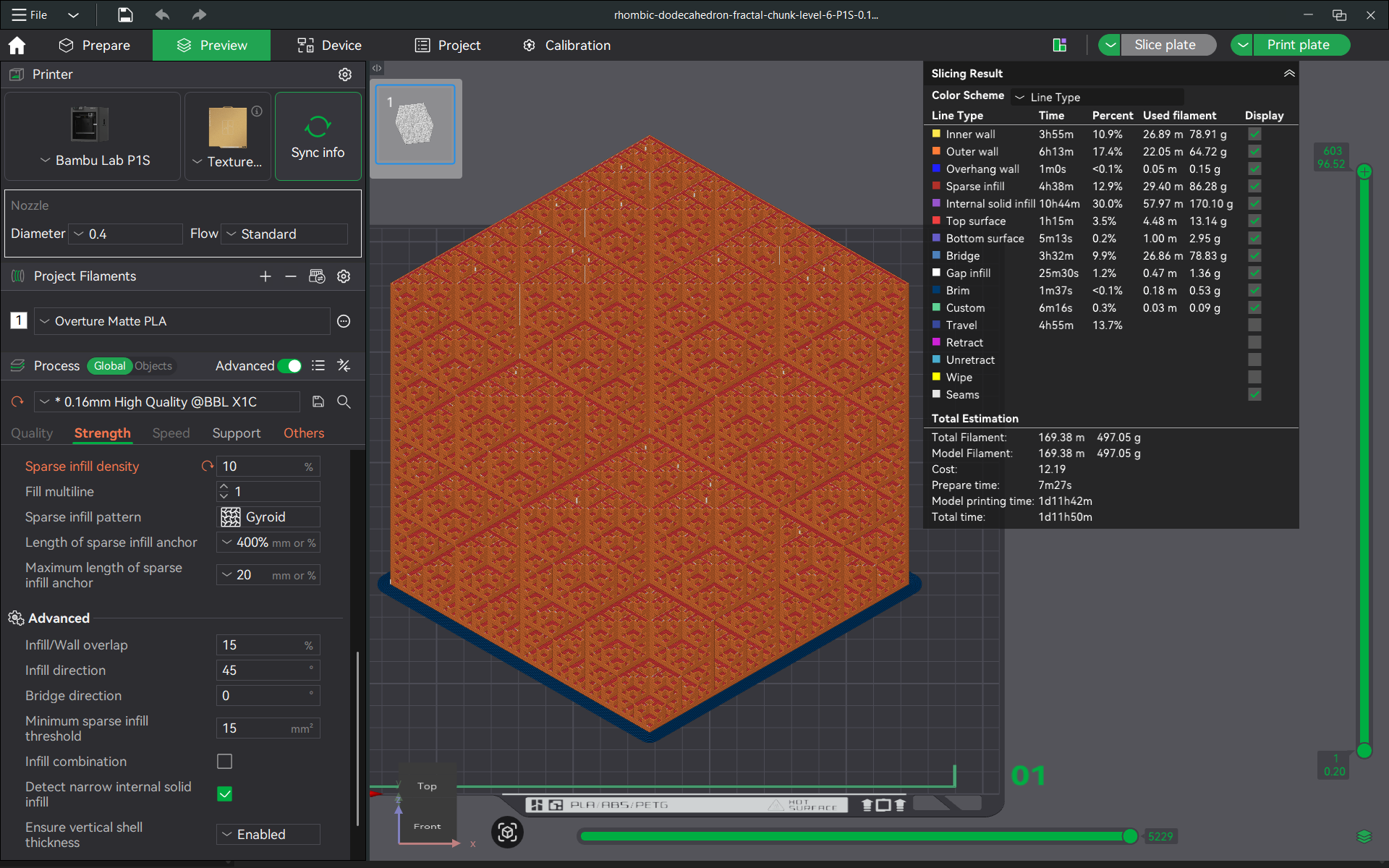Viewport: 1389px width, 868px height.
Task: Click the save file icon
Action: click(125, 14)
